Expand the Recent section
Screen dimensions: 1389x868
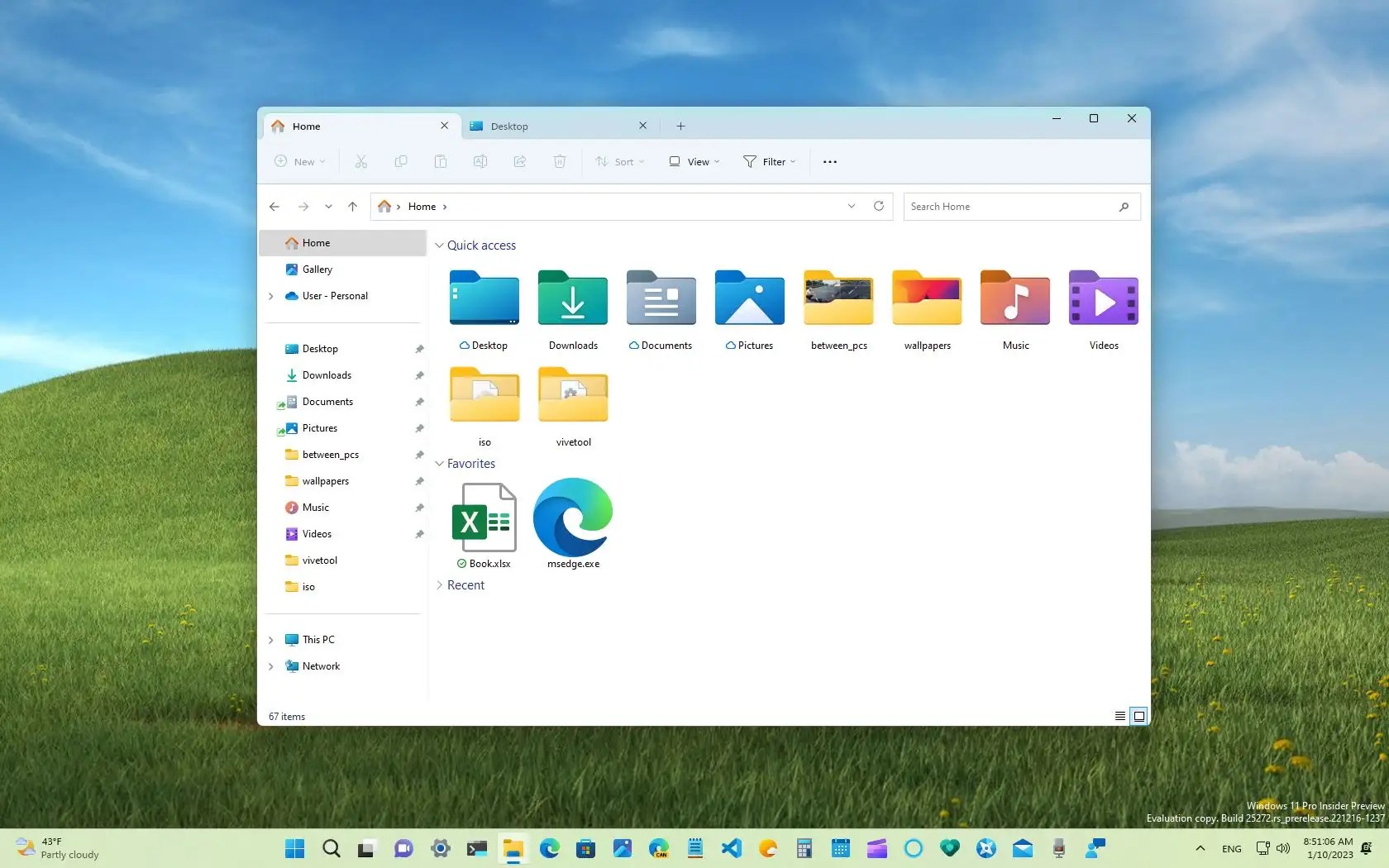click(x=441, y=584)
